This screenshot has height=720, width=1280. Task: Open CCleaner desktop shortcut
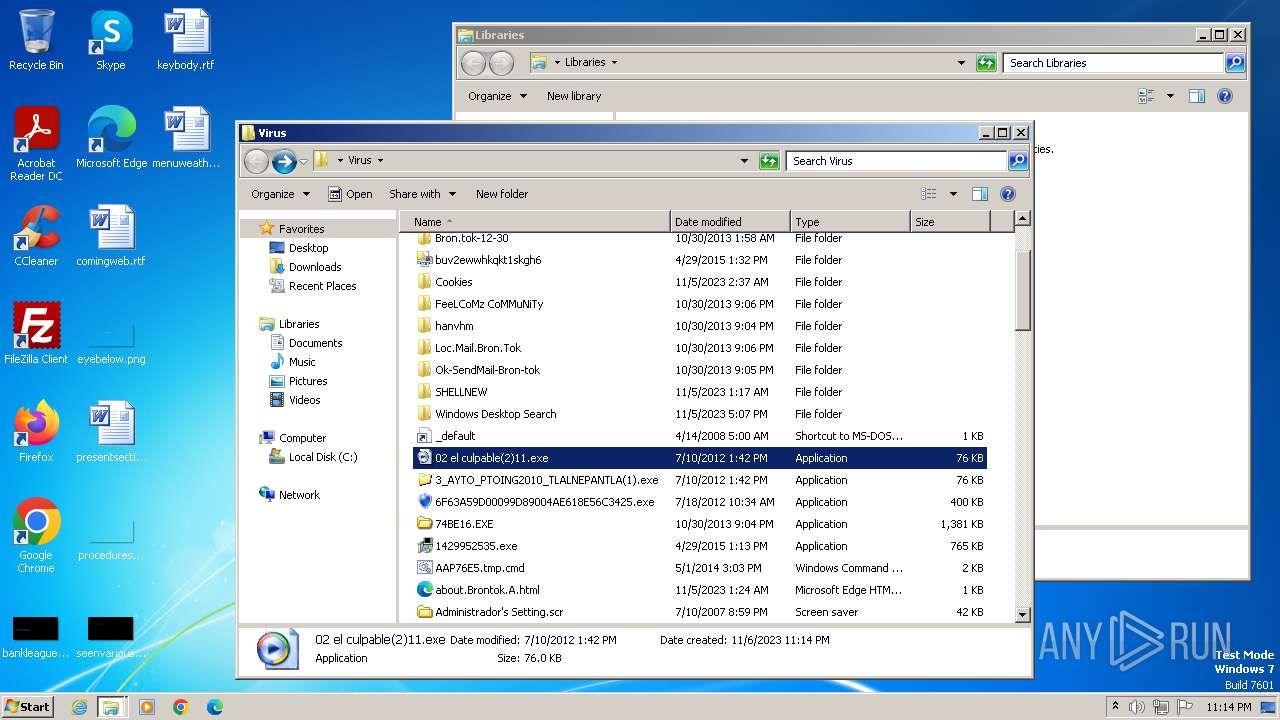tap(36, 236)
